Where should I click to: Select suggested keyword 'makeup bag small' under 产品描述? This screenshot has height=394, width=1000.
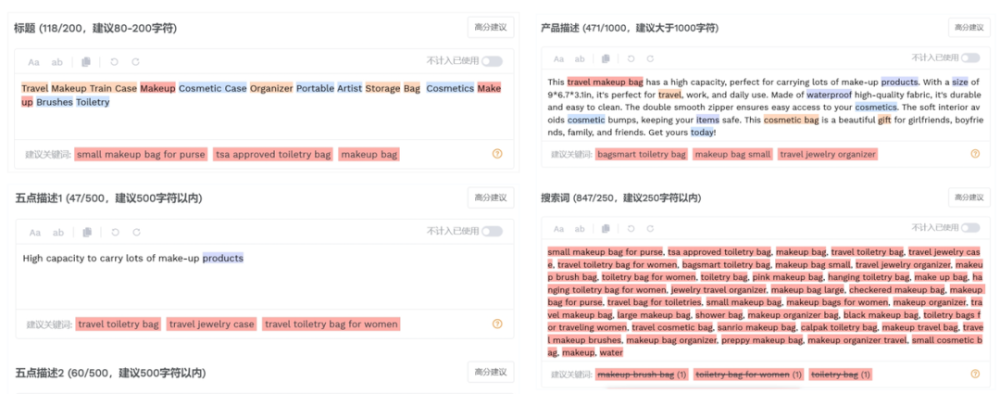[733, 154]
